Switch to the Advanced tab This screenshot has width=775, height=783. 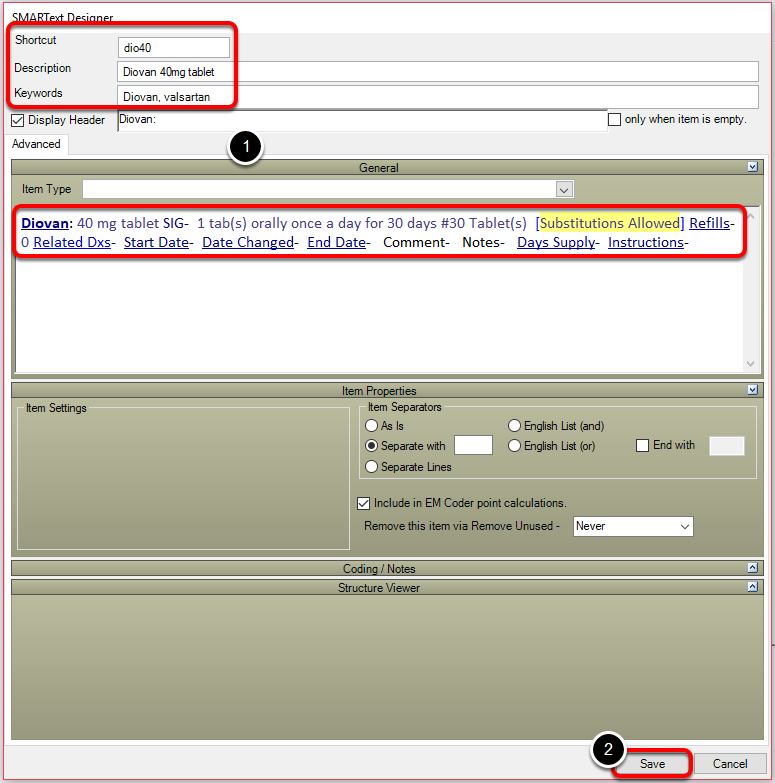coord(36,144)
